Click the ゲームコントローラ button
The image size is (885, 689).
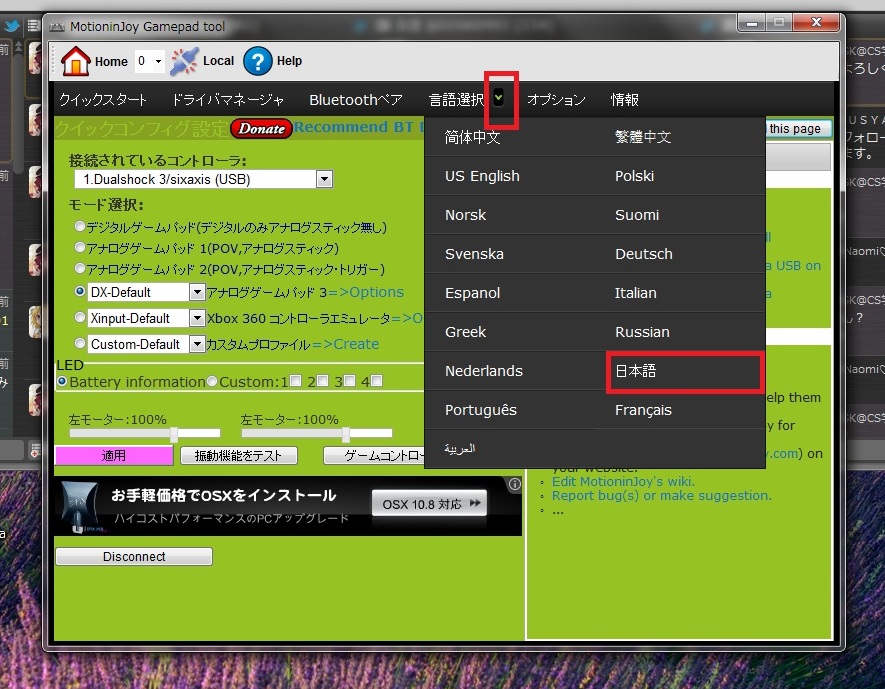tap(374, 455)
